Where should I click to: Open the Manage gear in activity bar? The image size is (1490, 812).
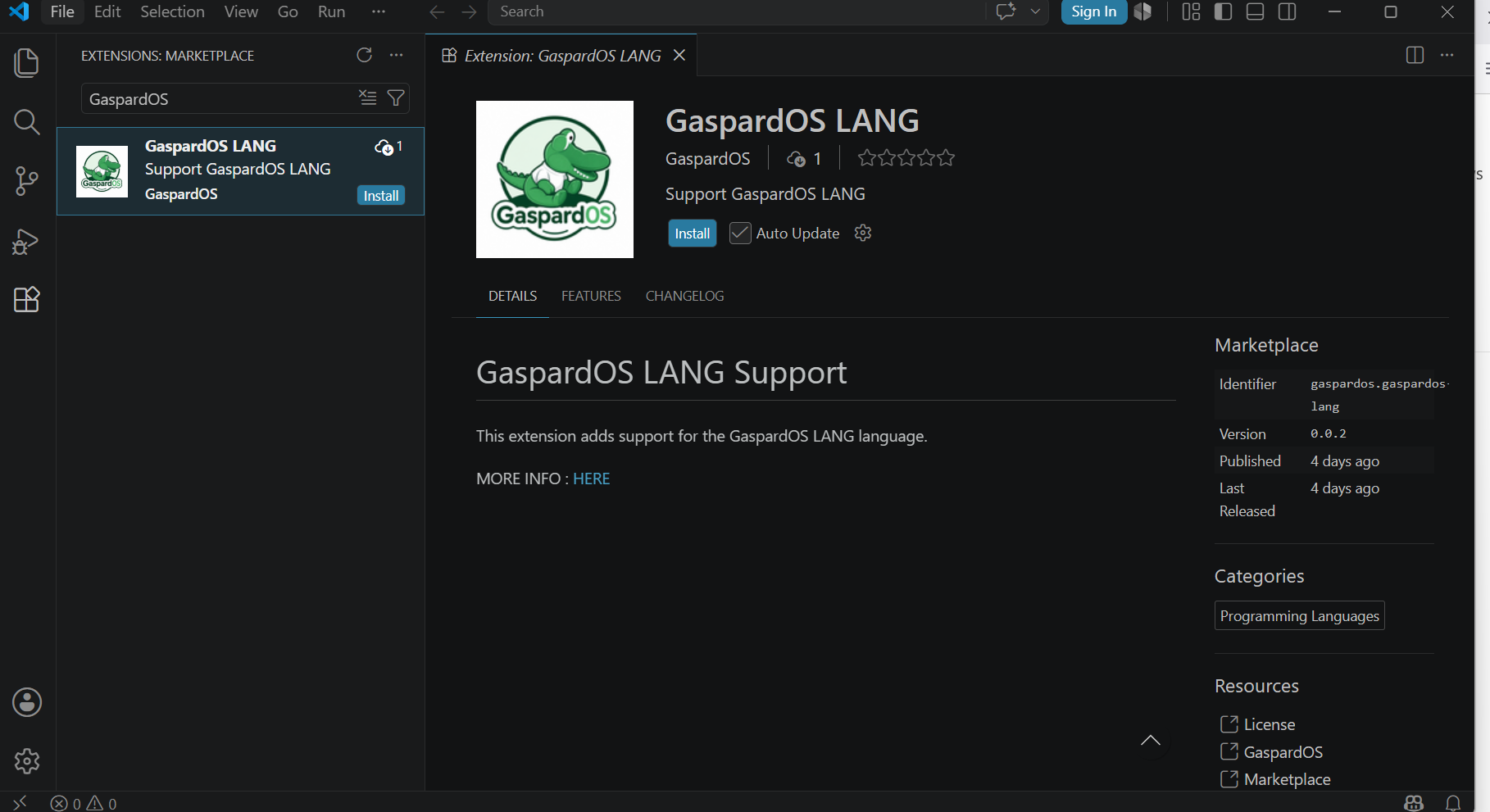(x=27, y=761)
